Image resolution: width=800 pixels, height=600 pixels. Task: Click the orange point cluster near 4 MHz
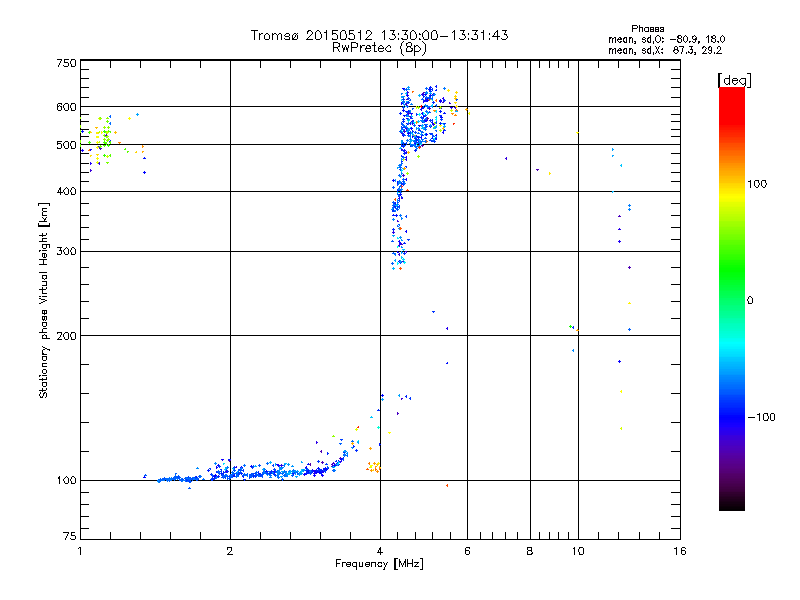(x=374, y=467)
